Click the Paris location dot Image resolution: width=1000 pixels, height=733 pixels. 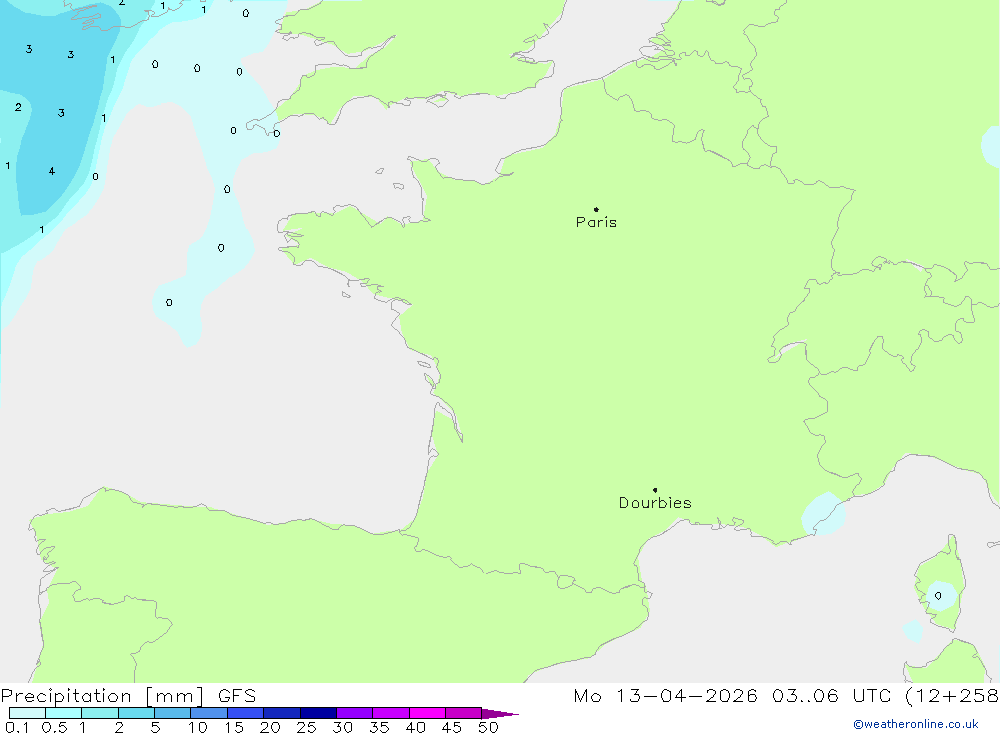[596, 209]
